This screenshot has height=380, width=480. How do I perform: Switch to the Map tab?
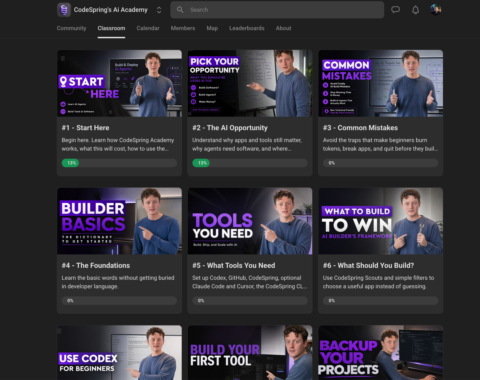tap(212, 28)
